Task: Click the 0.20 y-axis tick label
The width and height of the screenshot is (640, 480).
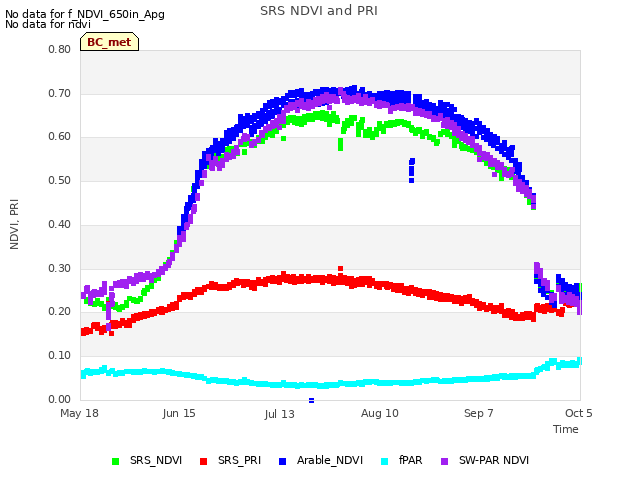Action: pos(60,311)
